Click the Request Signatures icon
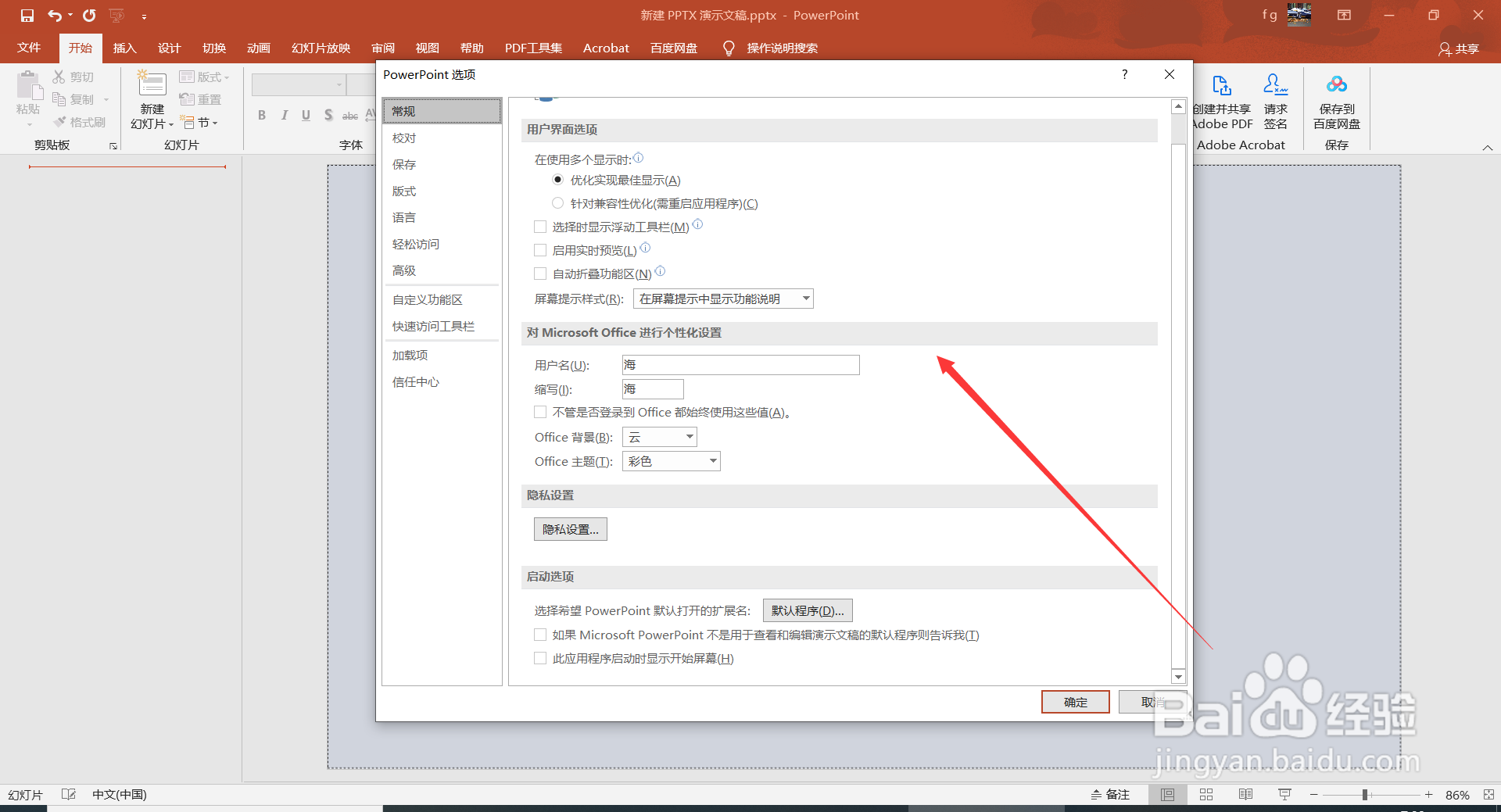Viewport: 1501px width, 812px height. [1276, 84]
